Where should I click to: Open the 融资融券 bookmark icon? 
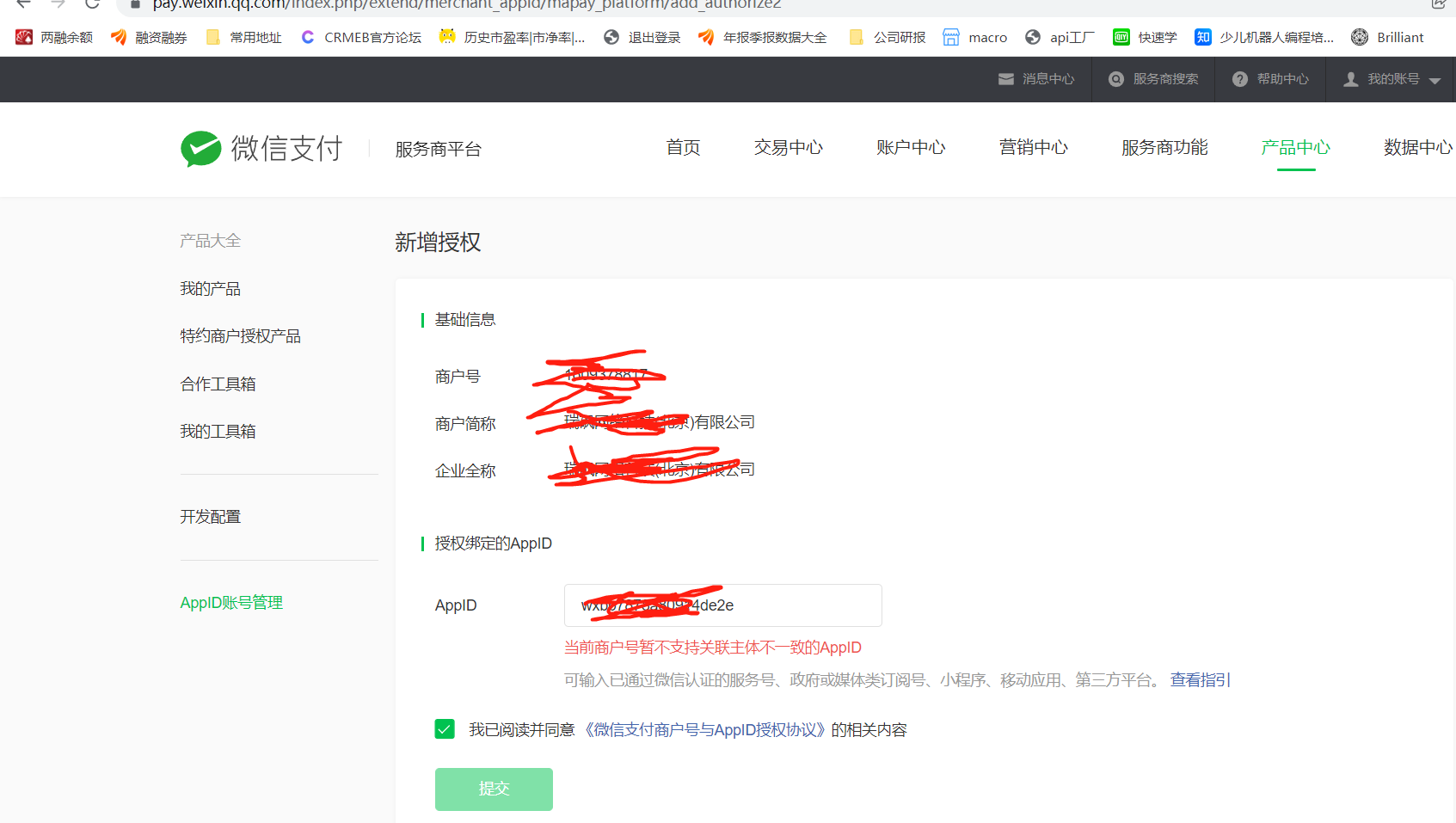coord(119,37)
